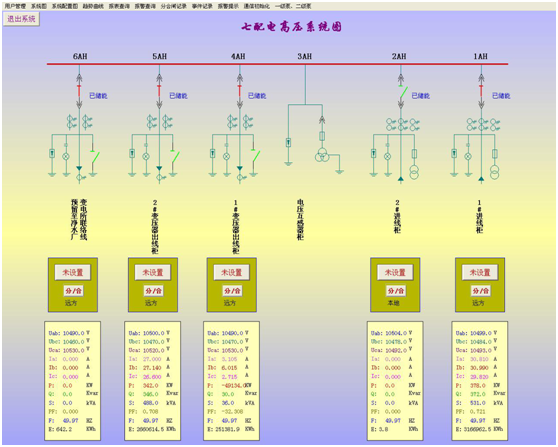Click the 2AH current transformer symbols

click(x=402, y=124)
